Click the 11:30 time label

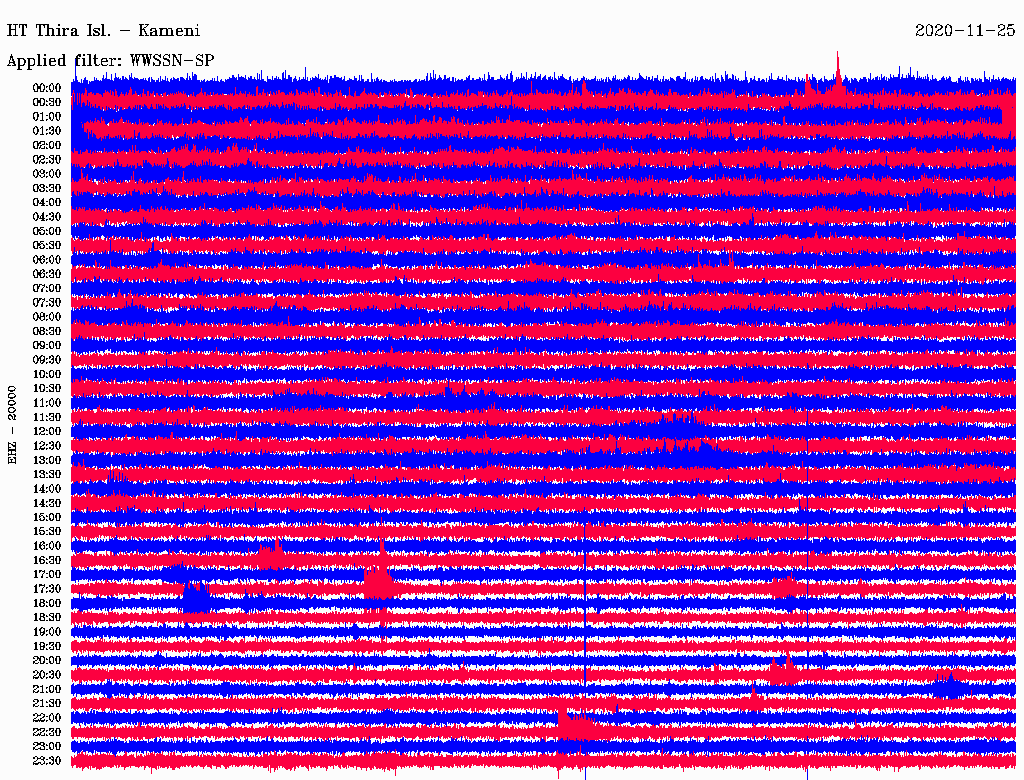pyautogui.click(x=47, y=417)
